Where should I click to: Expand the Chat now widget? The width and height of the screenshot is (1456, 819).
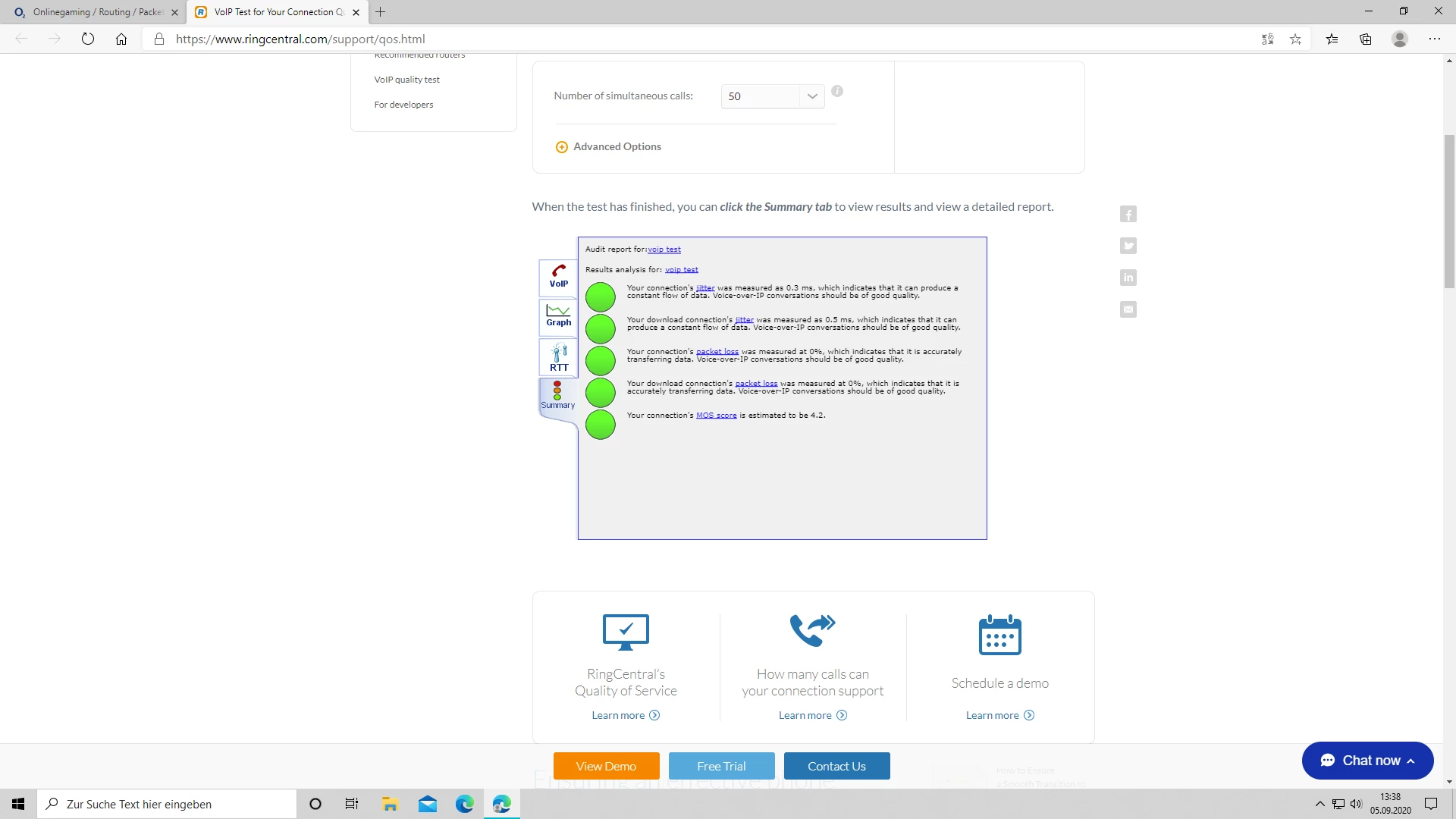(1367, 761)
